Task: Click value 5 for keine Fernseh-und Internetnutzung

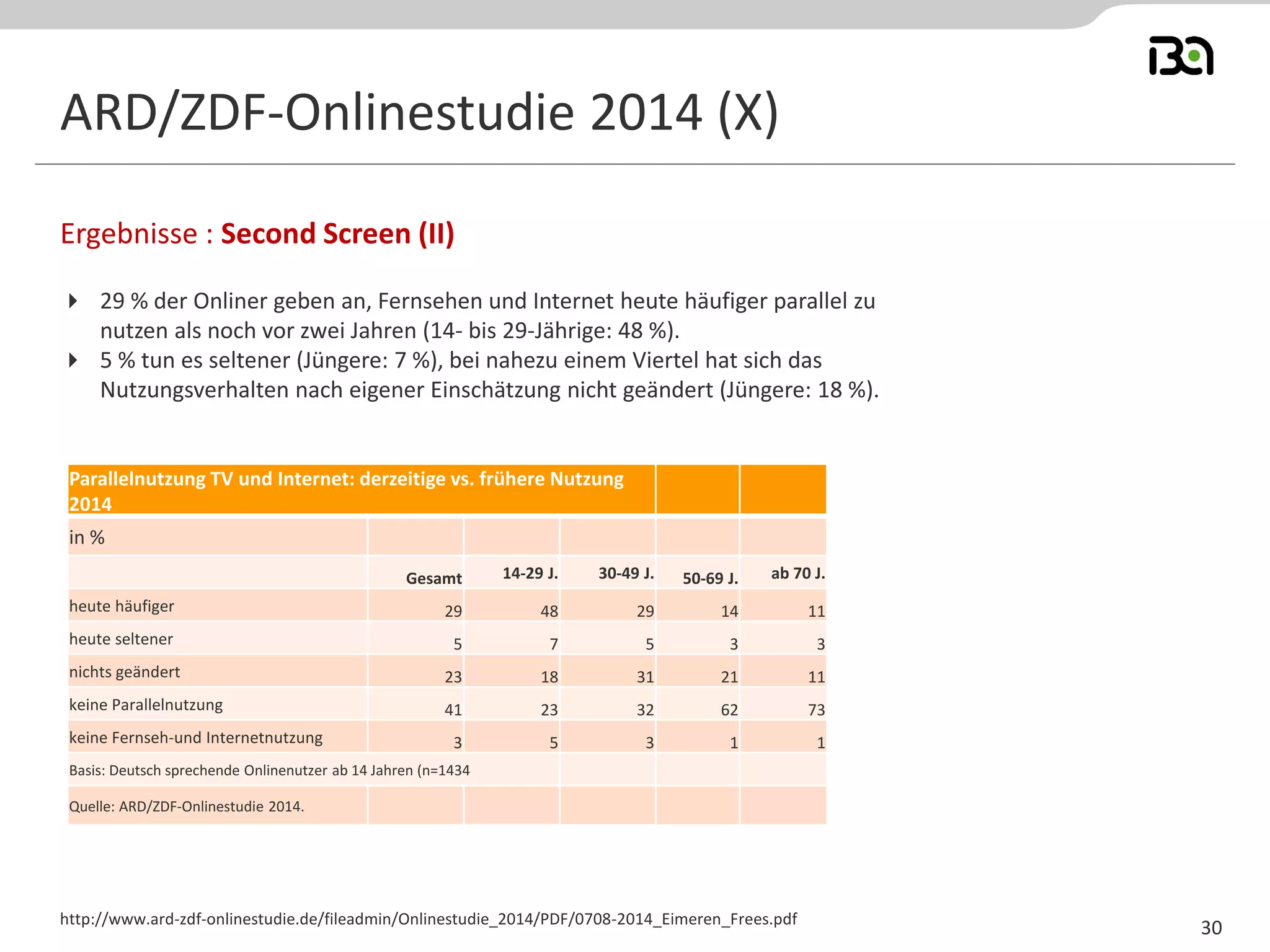Action: pos(554,743)
